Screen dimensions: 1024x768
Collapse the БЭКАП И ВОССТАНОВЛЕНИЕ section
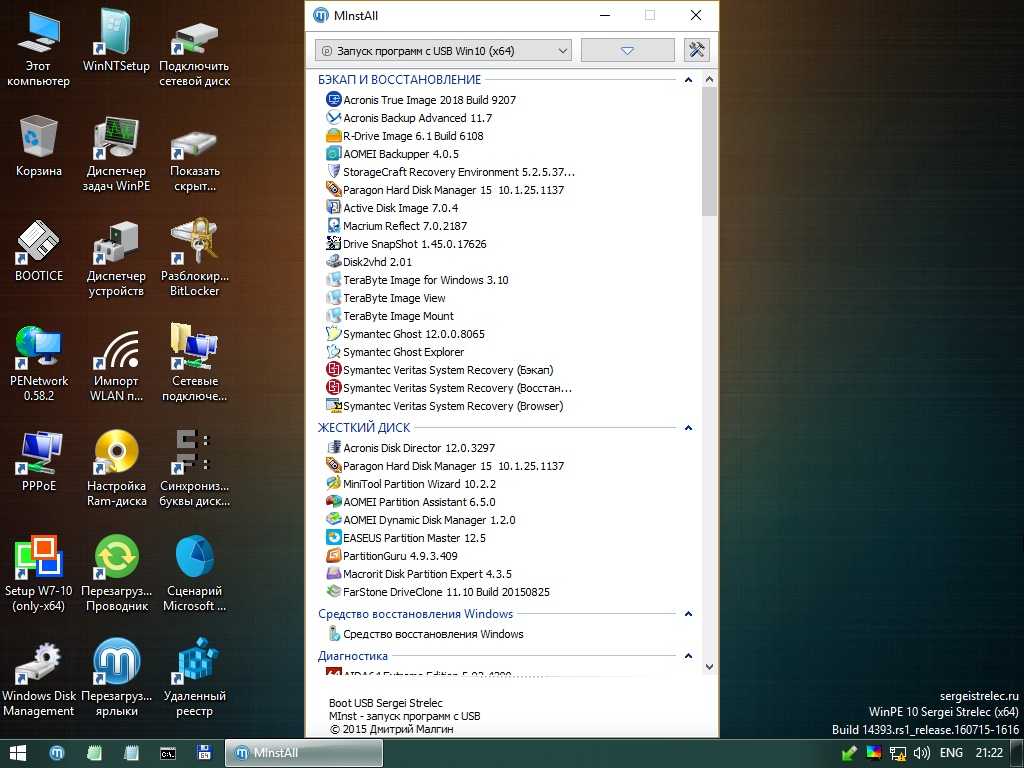(x=688, y=80)
